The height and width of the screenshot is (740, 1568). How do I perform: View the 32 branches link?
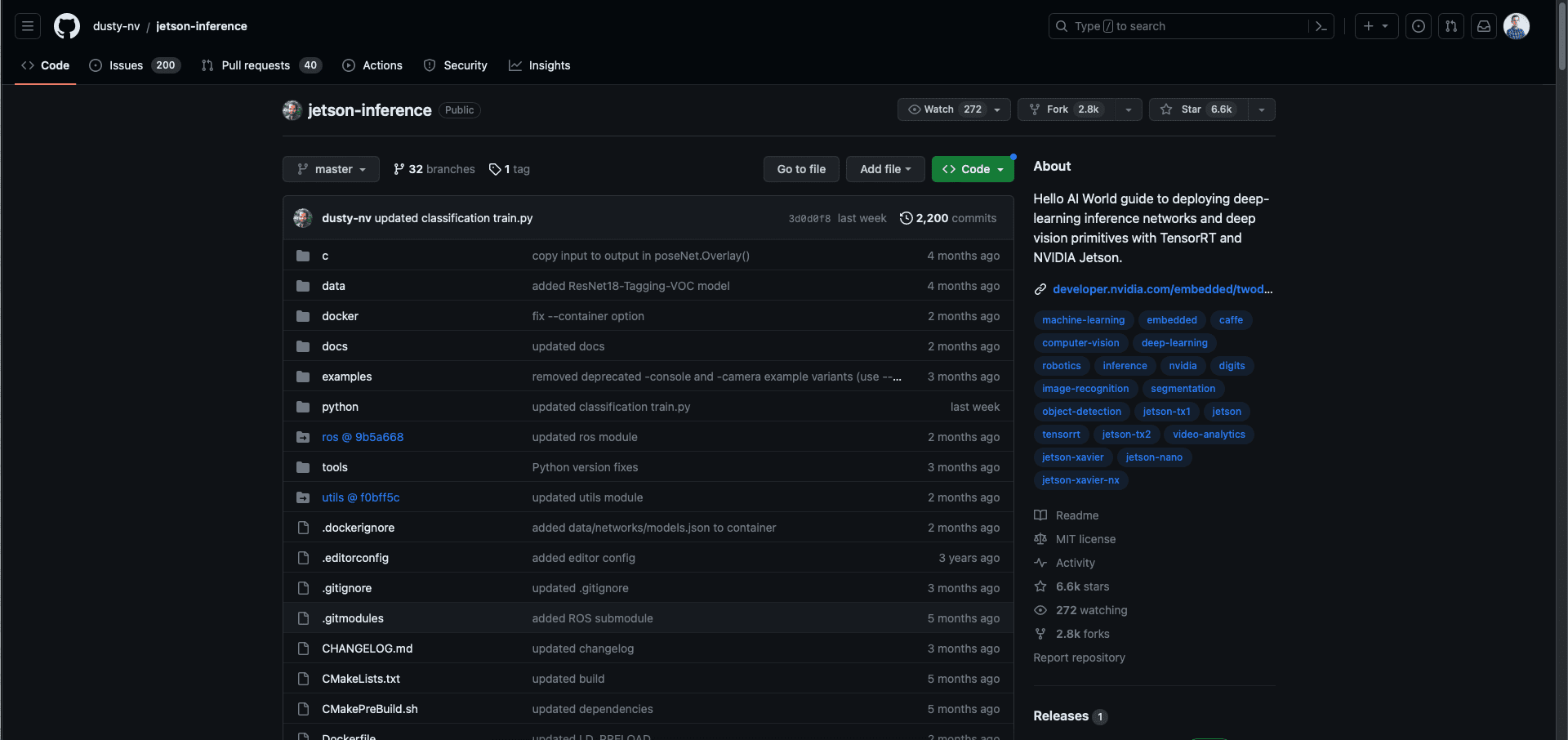434,169
